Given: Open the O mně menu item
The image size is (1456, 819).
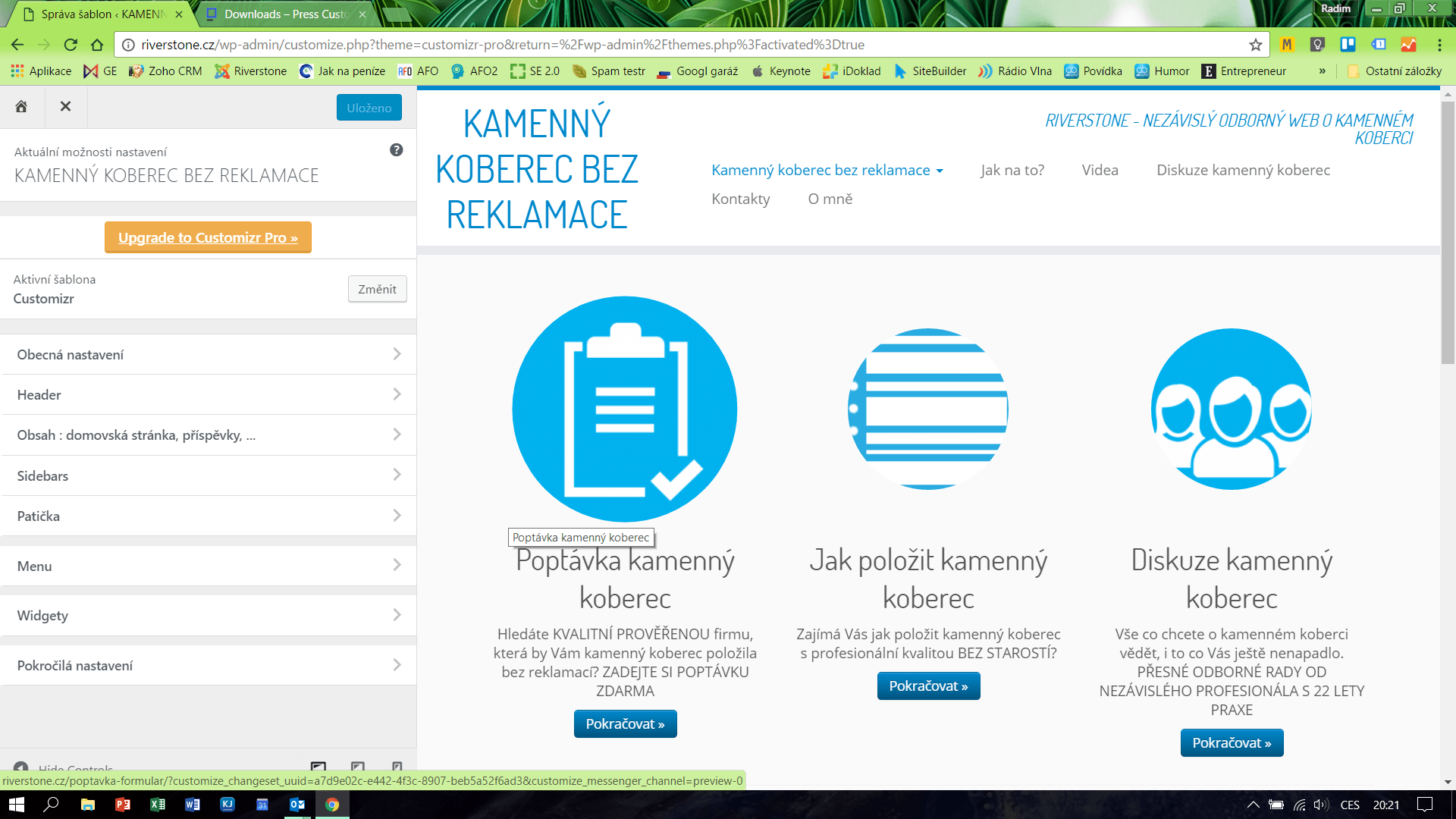Looking at the screenshot, I should pyautogui.click(x=830, y=199).
